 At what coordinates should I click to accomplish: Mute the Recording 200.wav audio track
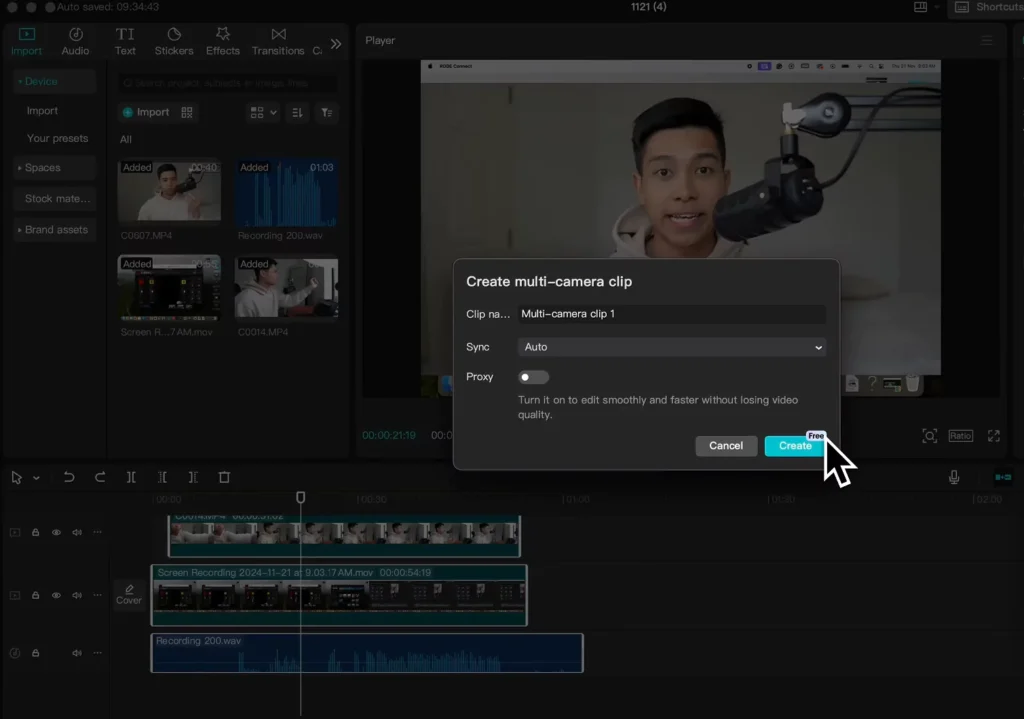tap(77, 653)
